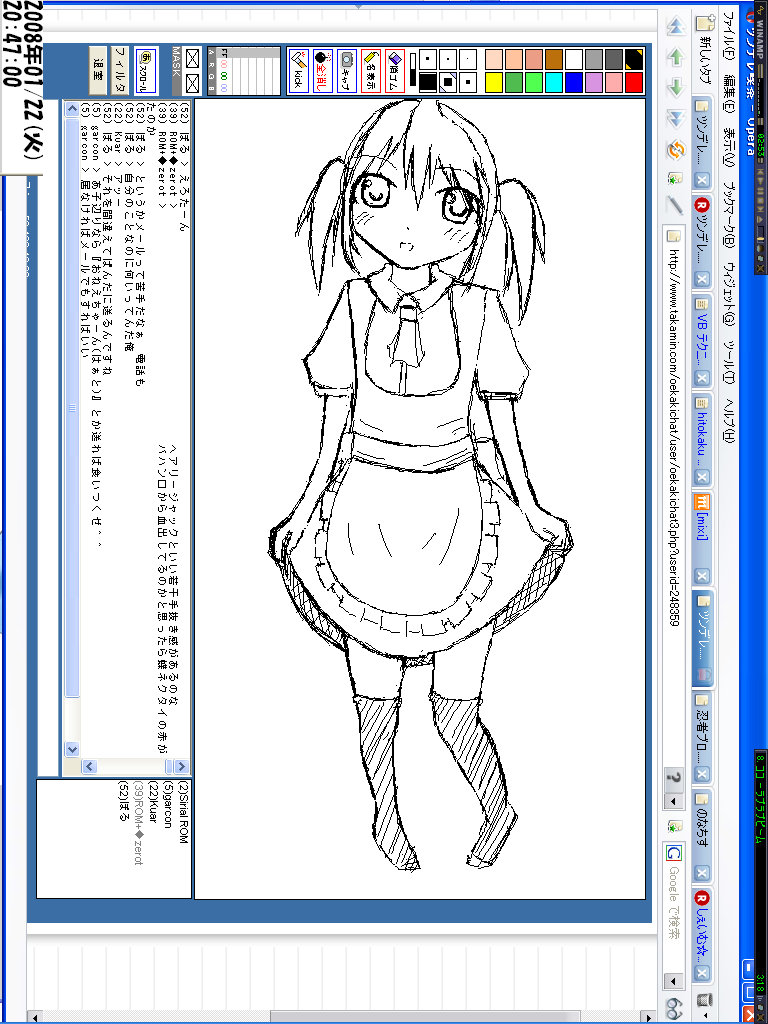Pick the brown-orange color swatch
Viewport: 768px width, 1024px height.
pos(554,59)
